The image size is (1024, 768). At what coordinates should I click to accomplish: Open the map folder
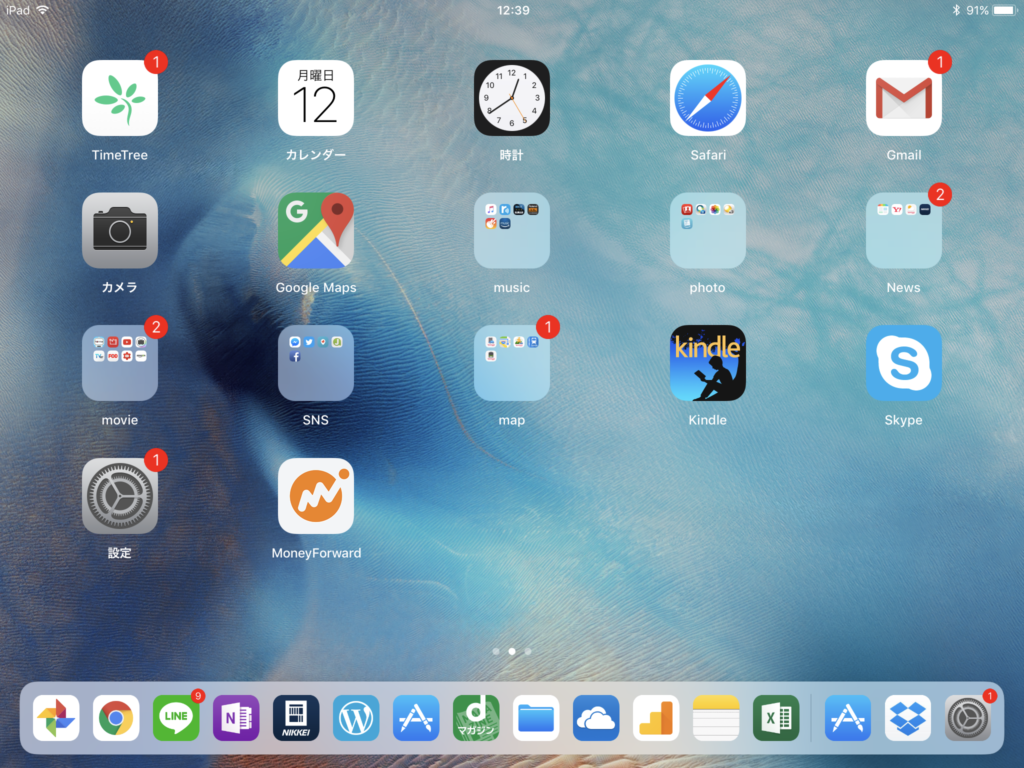(511, 363)
